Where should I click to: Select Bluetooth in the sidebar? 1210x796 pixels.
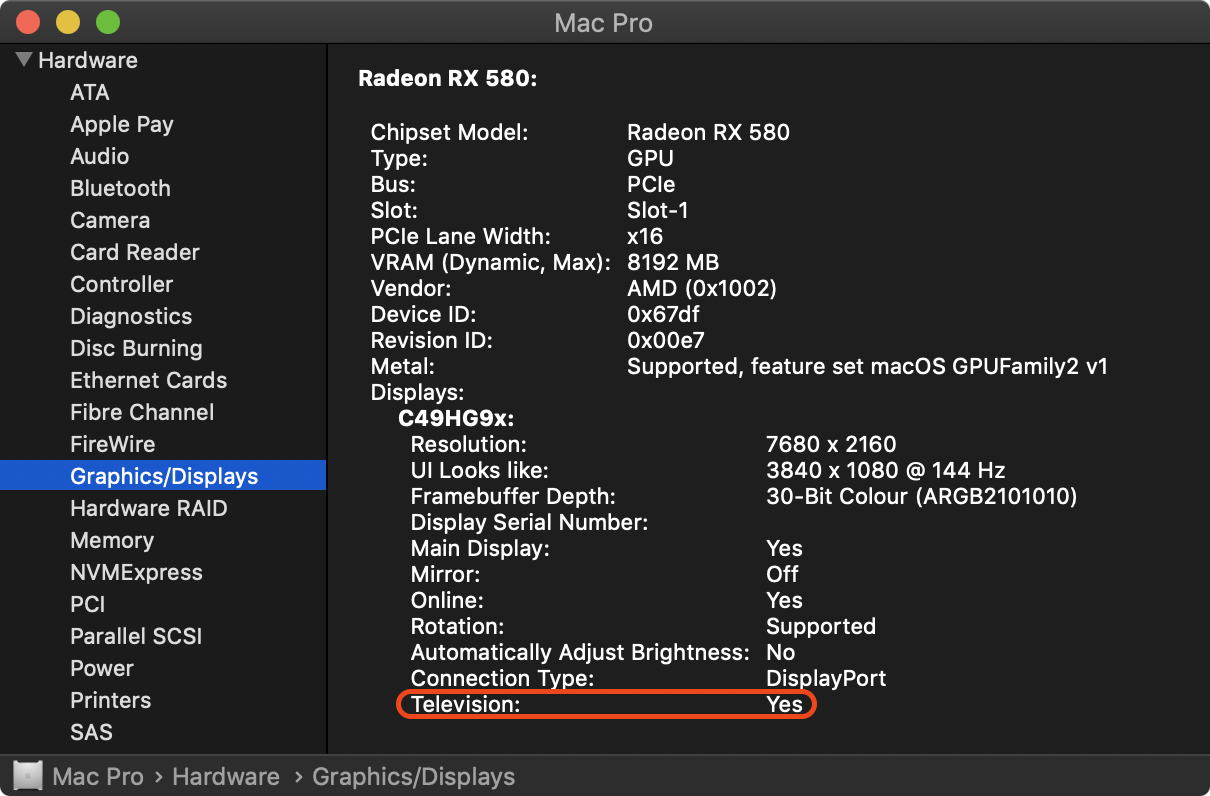120,188
